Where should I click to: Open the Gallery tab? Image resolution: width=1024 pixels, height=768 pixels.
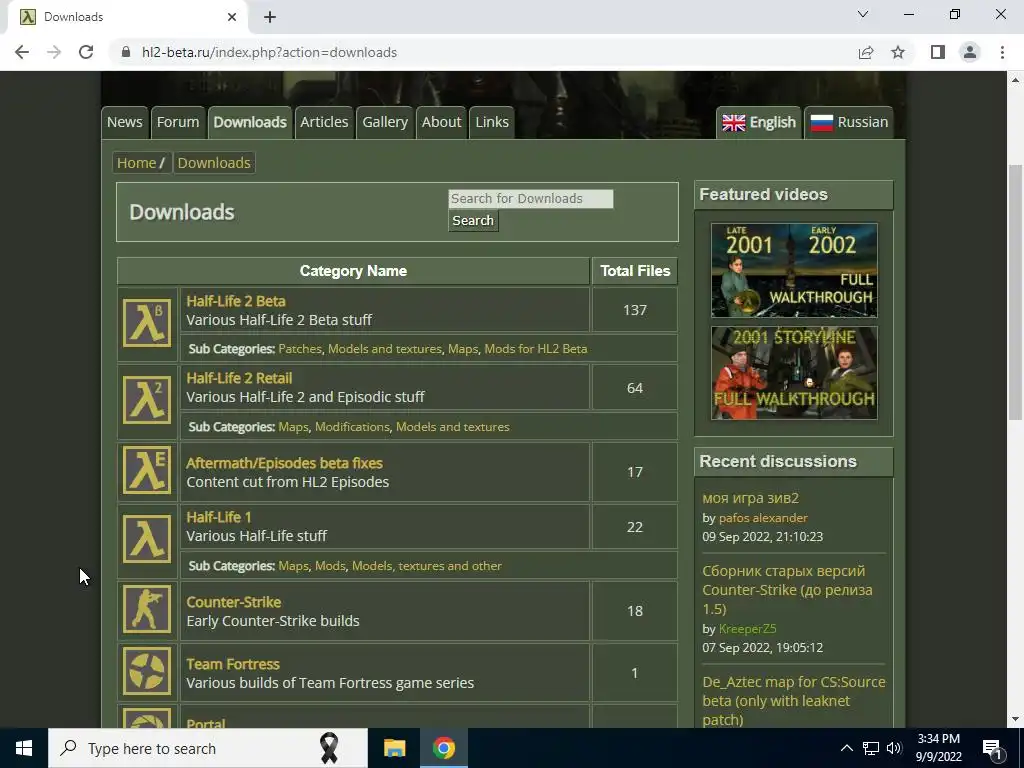(385, 123)
